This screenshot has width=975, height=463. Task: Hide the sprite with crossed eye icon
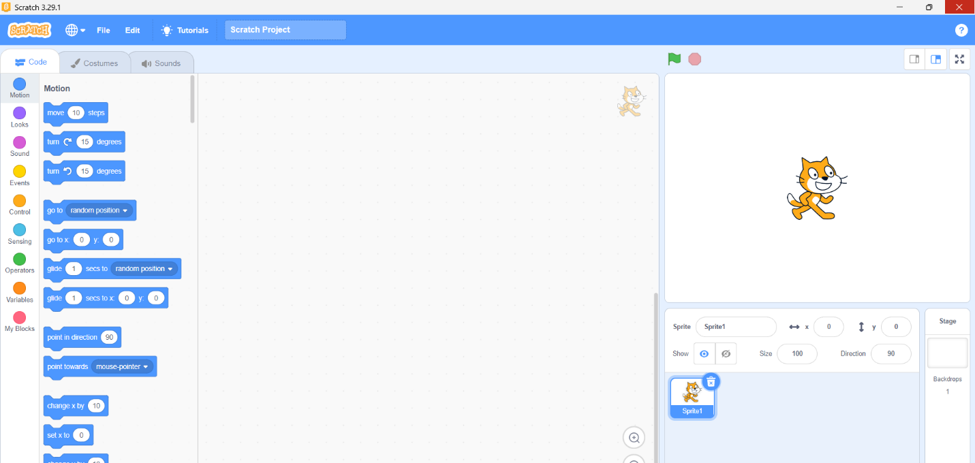tap(726, 354)
